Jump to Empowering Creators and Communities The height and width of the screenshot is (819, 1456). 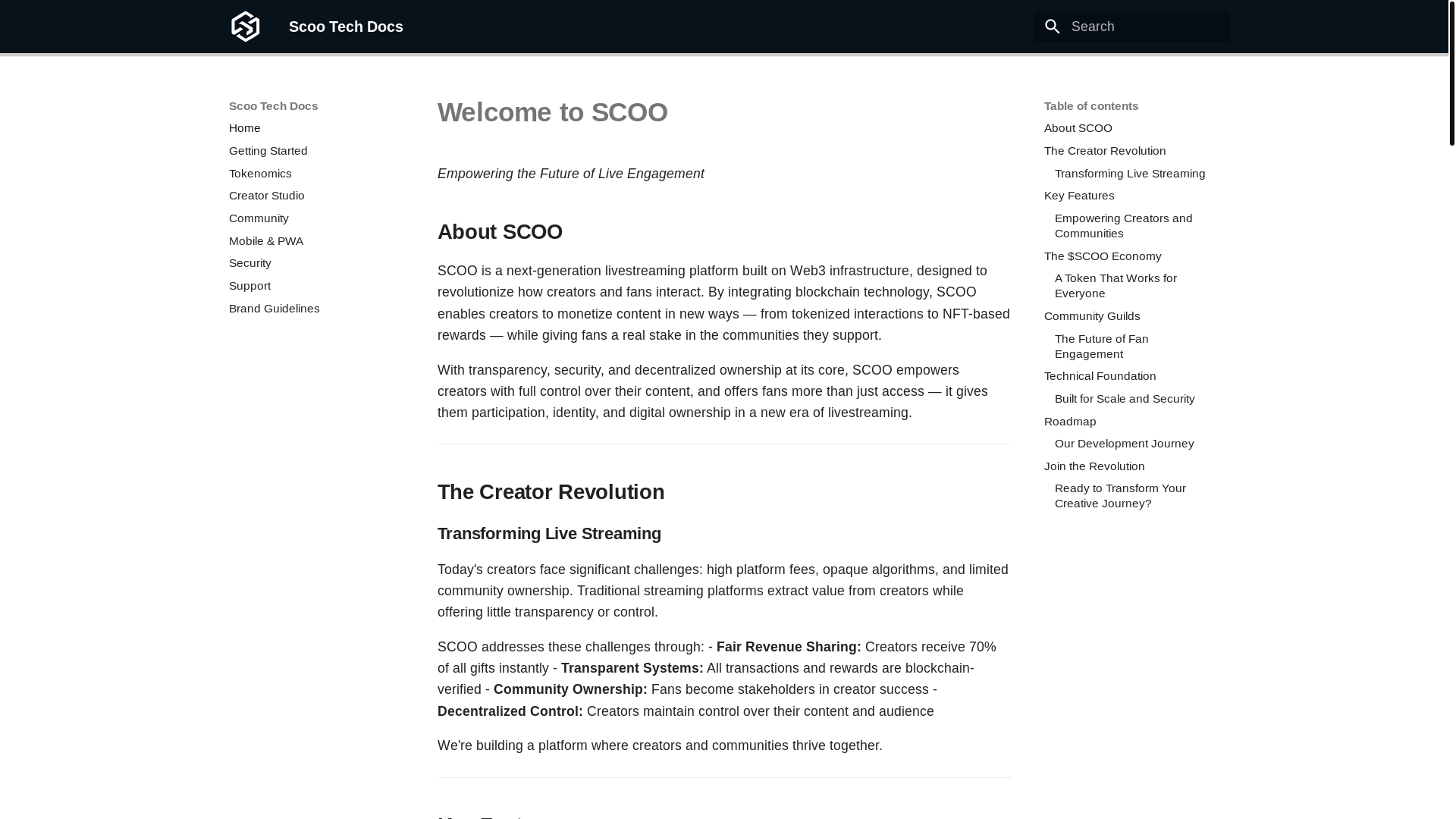(1124, 226)
